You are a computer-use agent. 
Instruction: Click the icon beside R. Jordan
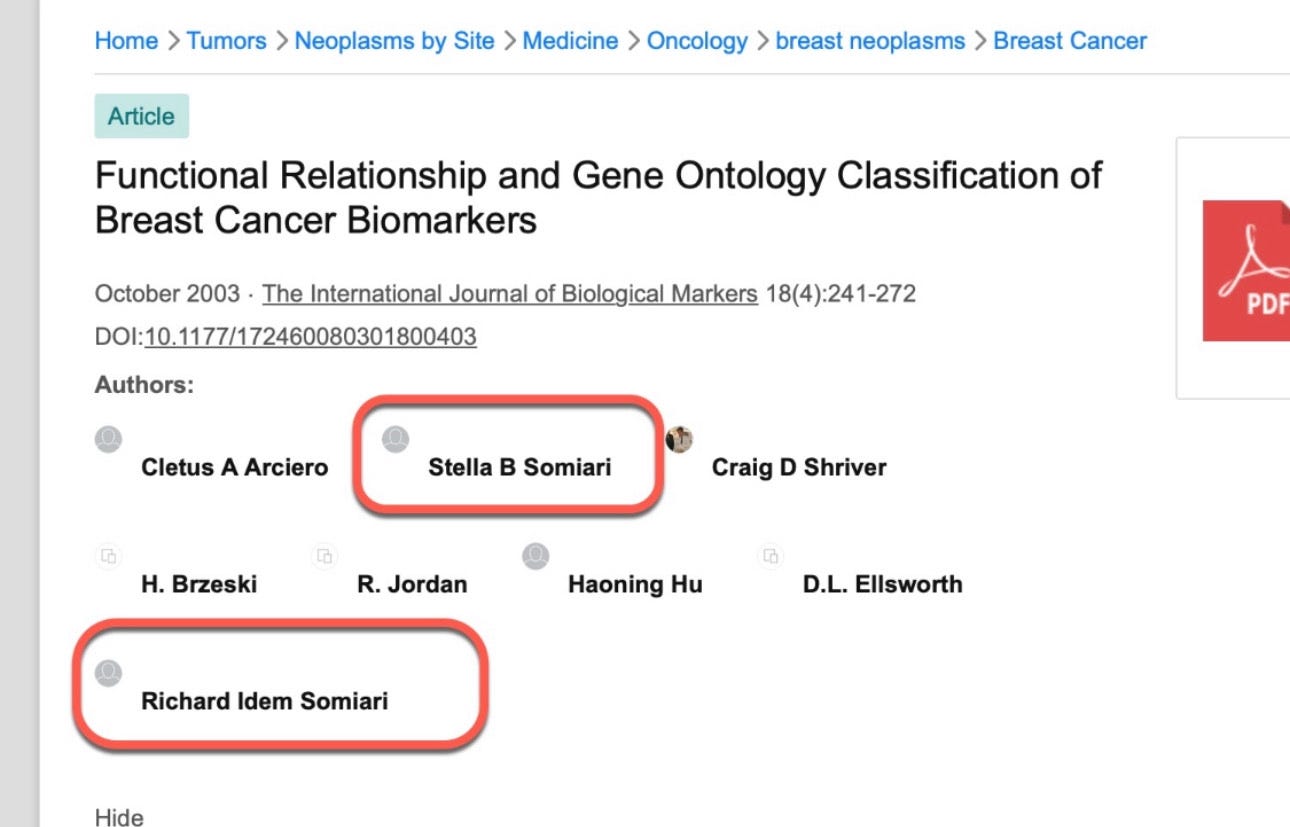(x=324, y=556)
